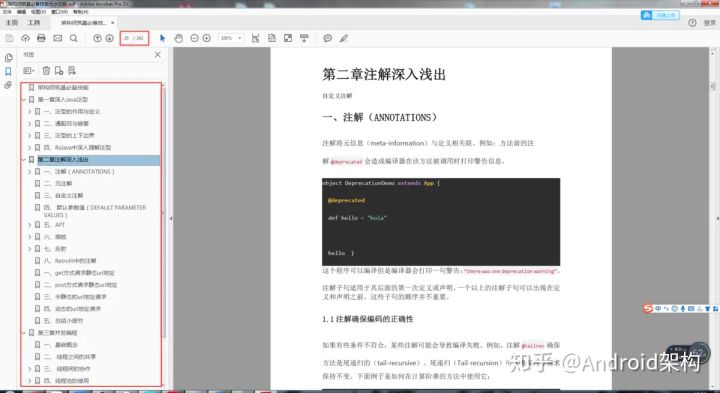Expand the 四、RxJava bookmark

29,147
